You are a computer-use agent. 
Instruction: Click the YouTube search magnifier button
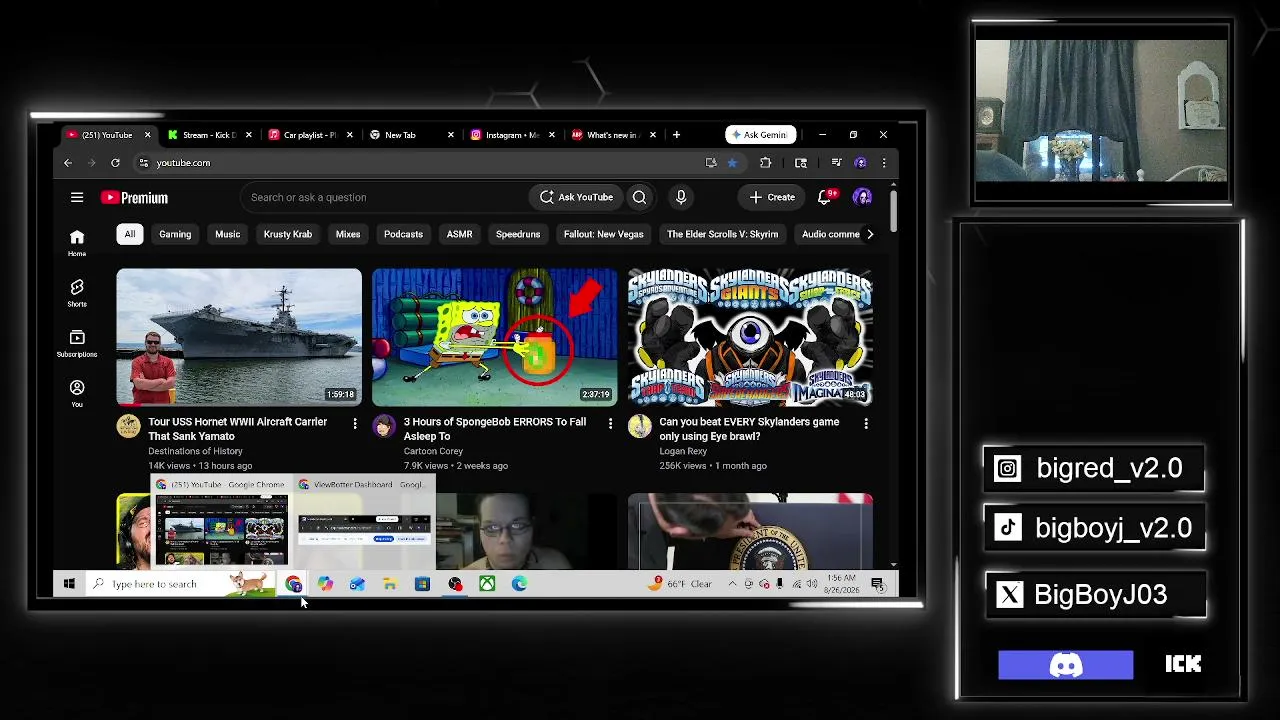point(639,197)
